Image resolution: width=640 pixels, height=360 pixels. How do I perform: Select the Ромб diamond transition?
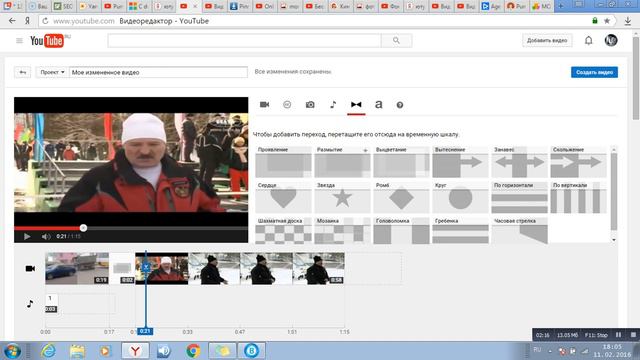[401, 198]
